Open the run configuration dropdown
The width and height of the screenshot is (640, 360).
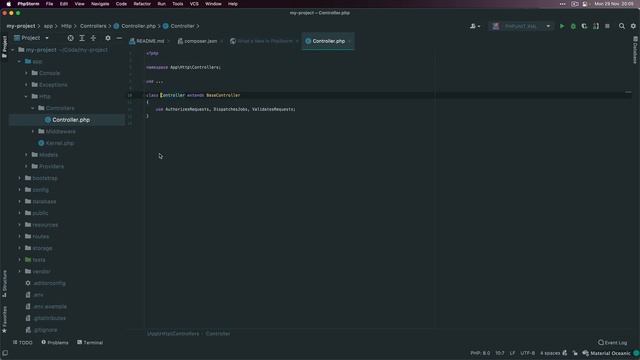(x=522, y=26)
